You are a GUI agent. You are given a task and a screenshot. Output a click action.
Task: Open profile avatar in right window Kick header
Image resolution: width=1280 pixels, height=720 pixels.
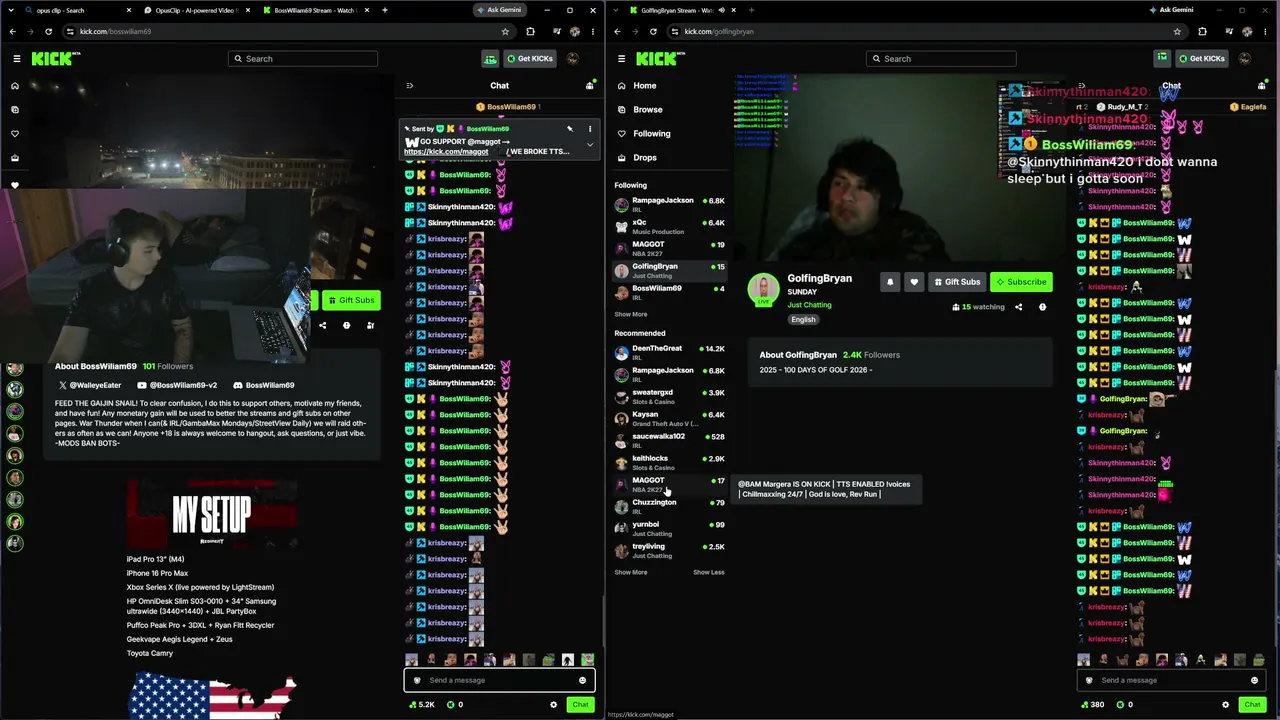[1245, 59]
